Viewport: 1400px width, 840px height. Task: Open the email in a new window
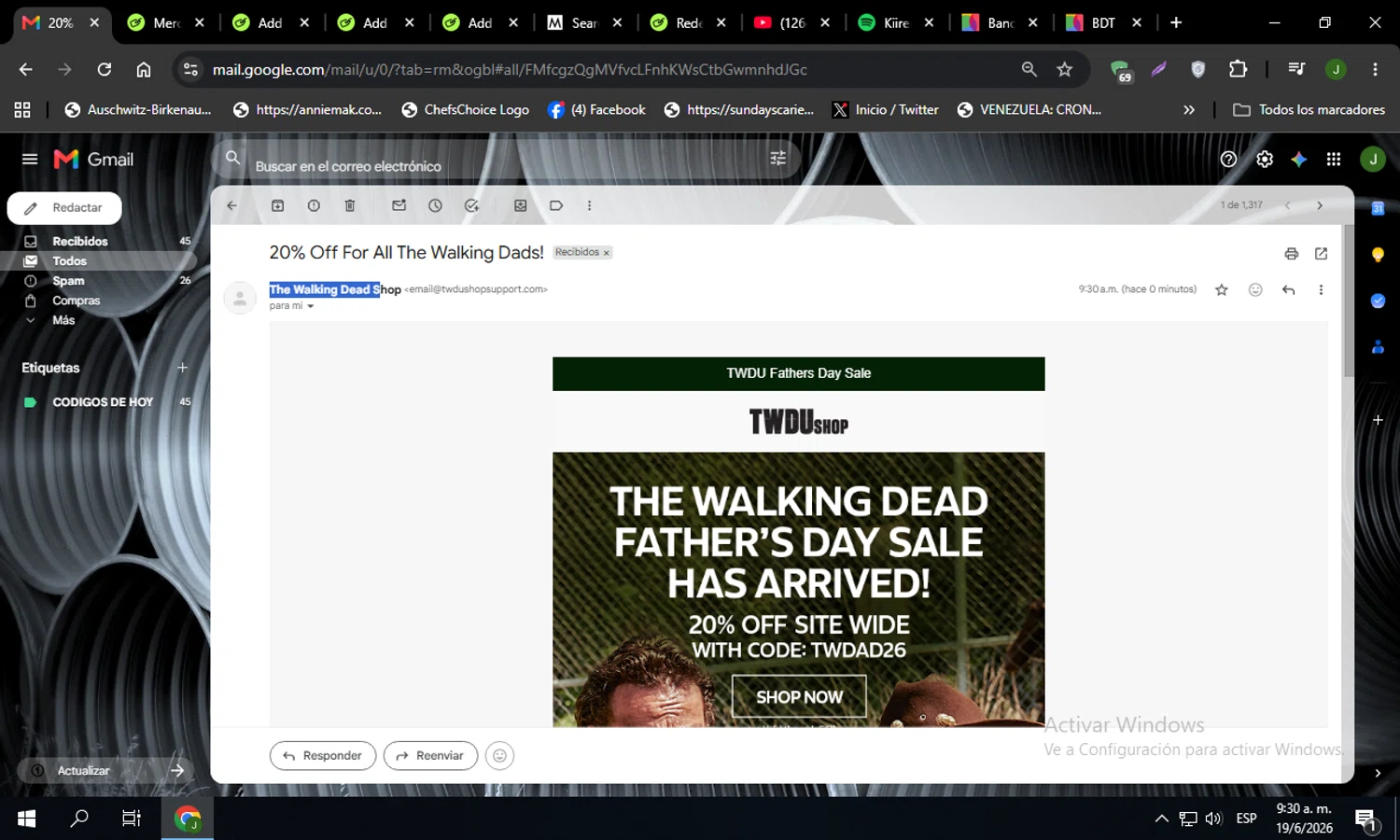(1321, 254)
